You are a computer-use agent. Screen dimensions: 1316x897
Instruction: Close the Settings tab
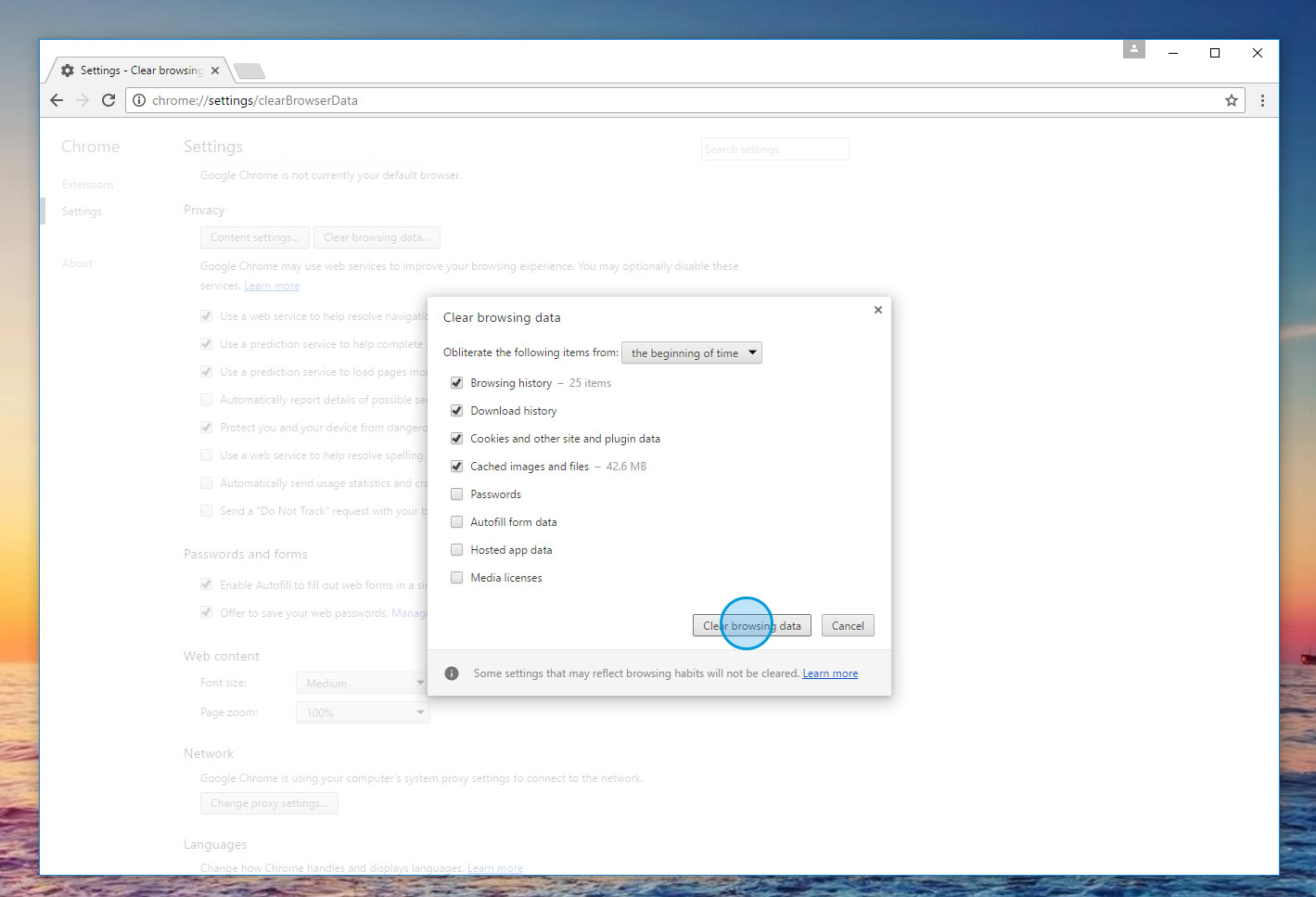coord(215,70)
